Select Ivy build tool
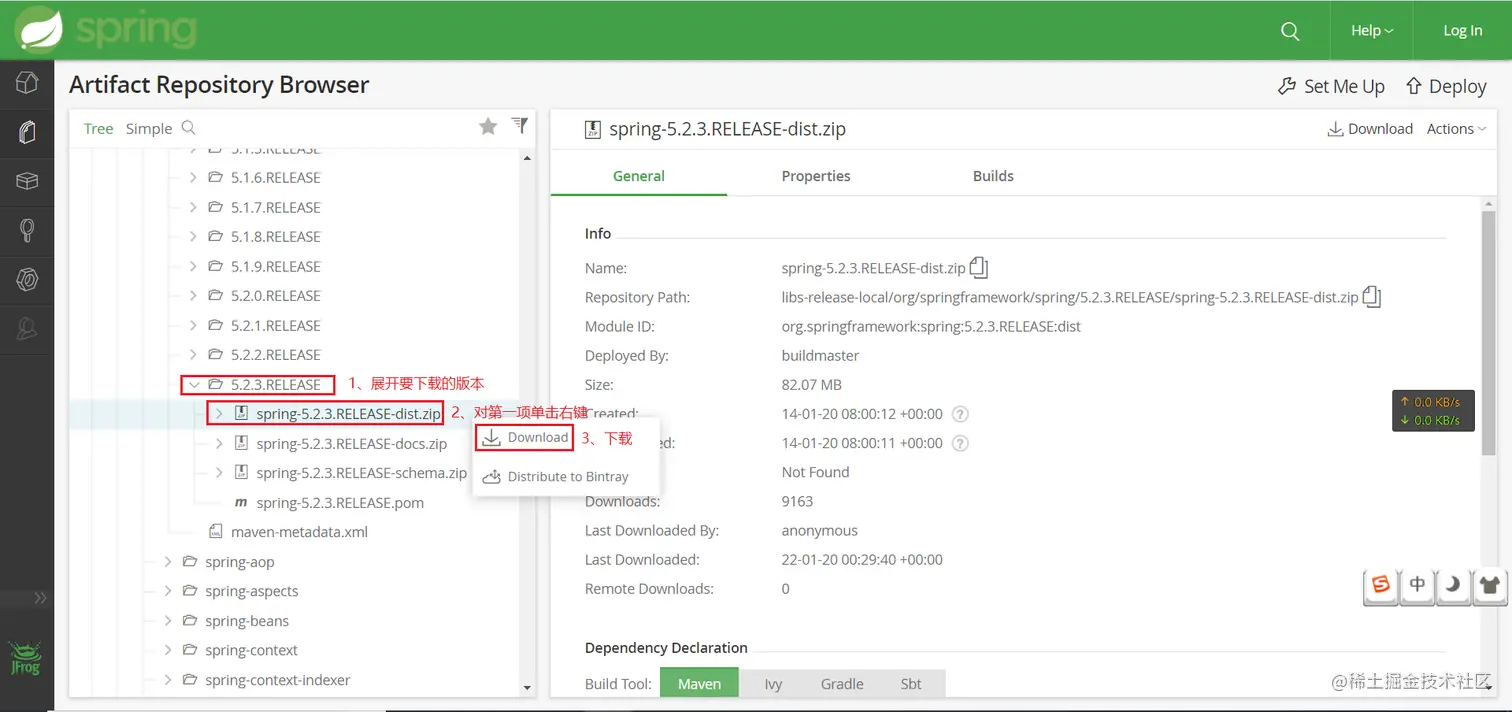The width and height of the screenshot is (1512, 712). coord(773,684)
